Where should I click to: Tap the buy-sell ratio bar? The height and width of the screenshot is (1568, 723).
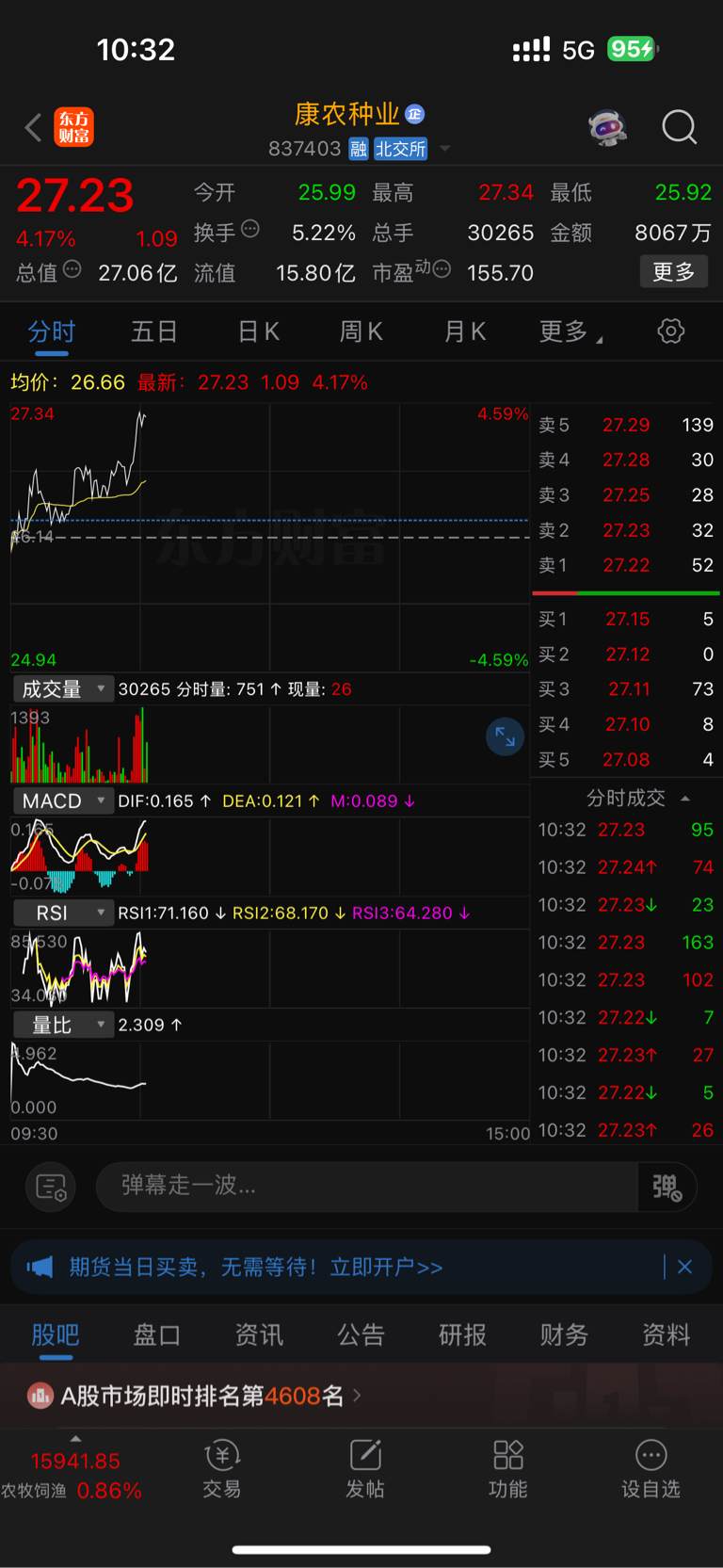tap(626, 593)
